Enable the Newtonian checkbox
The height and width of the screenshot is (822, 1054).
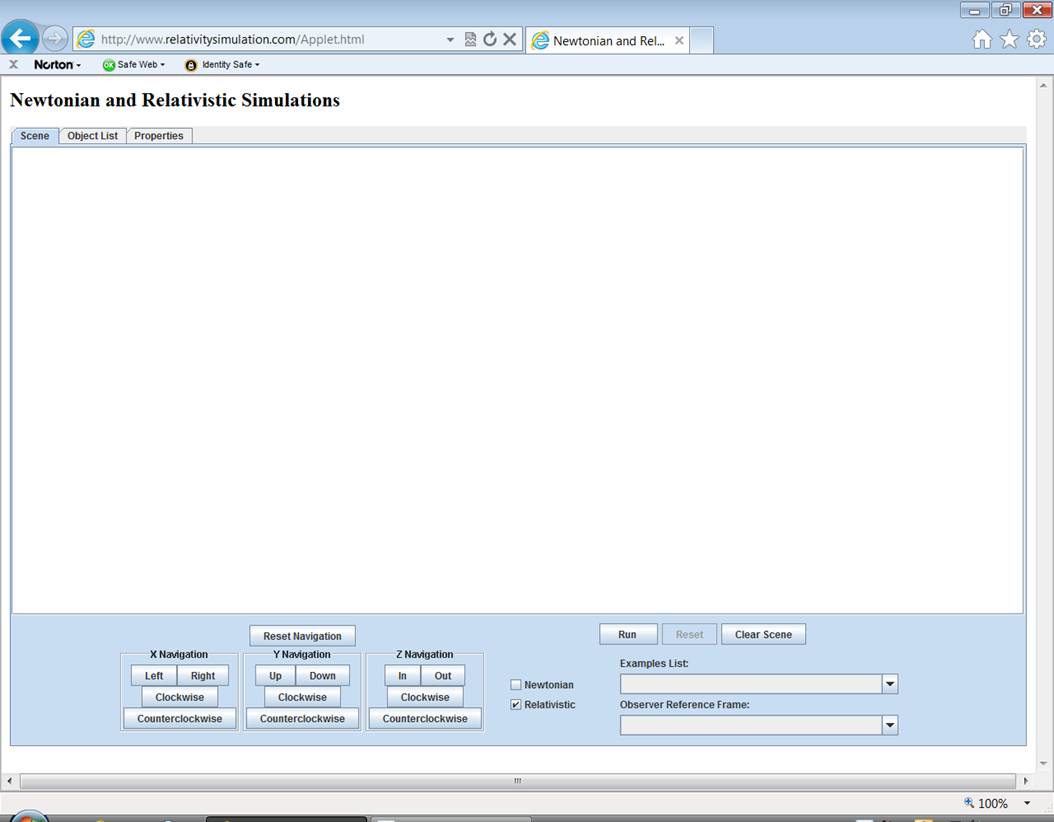coord(516,685)
